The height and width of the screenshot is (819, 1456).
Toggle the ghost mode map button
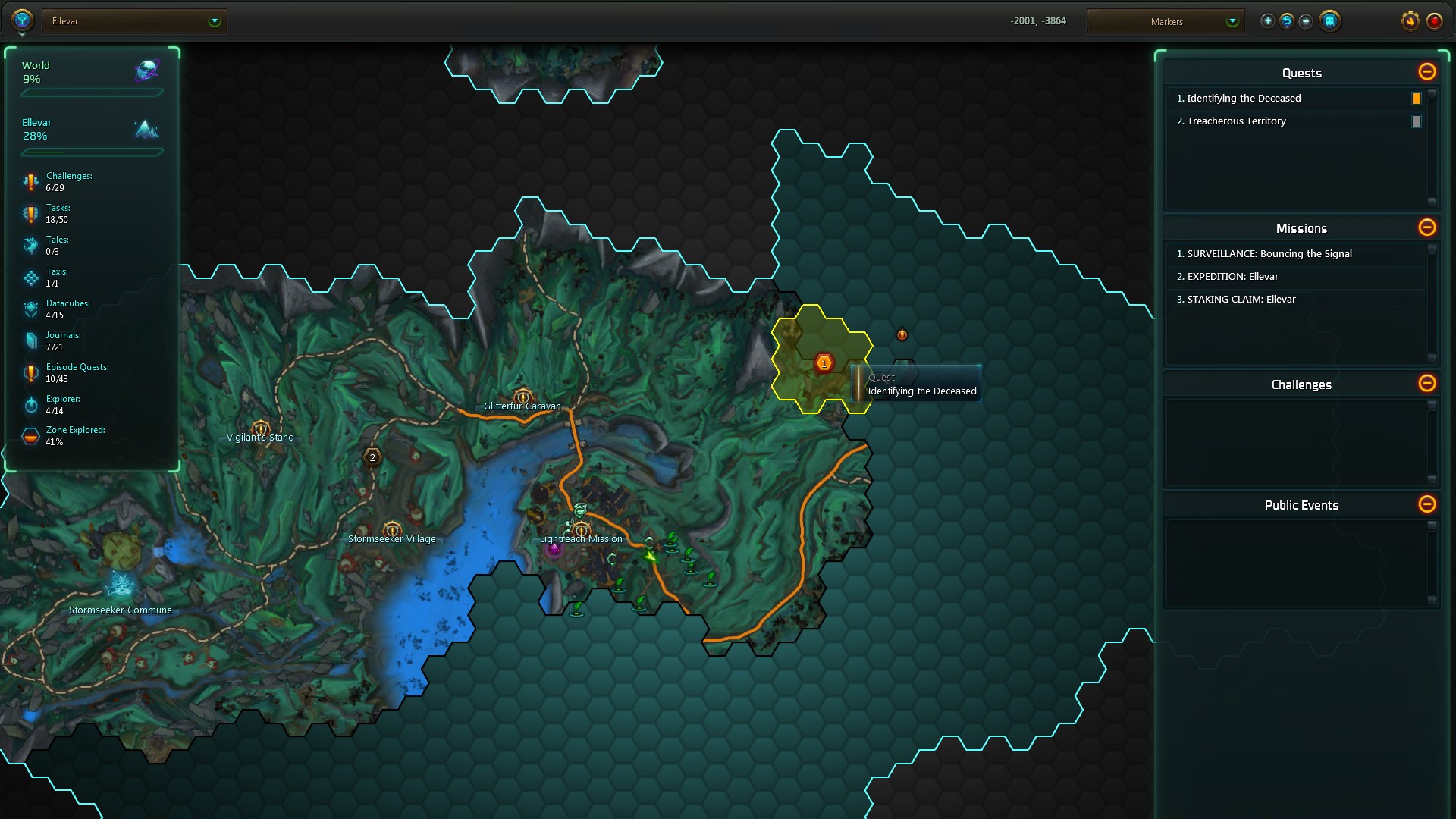point(1329,21)
